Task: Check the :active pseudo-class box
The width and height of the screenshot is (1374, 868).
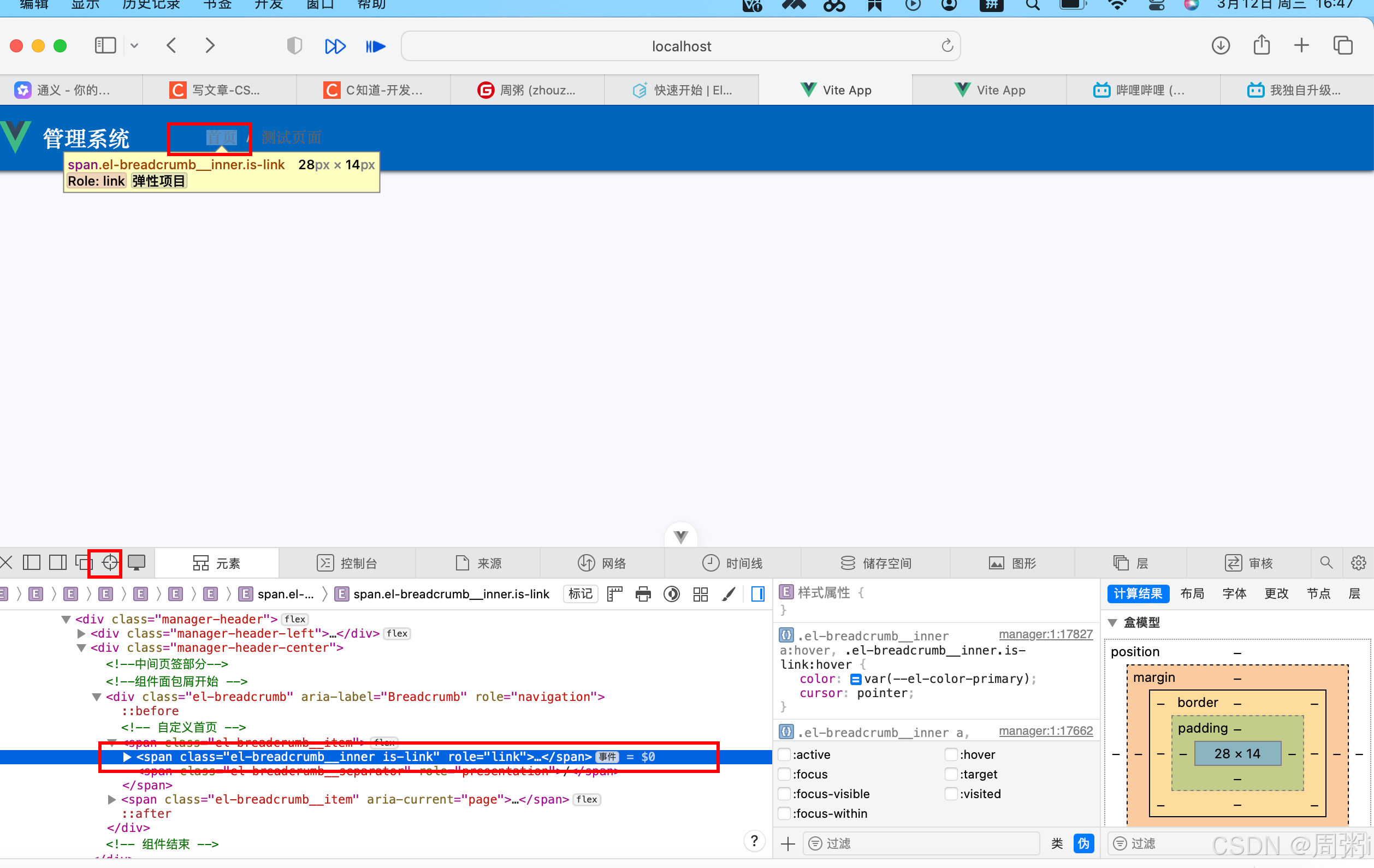Action: tap(785, 754)
